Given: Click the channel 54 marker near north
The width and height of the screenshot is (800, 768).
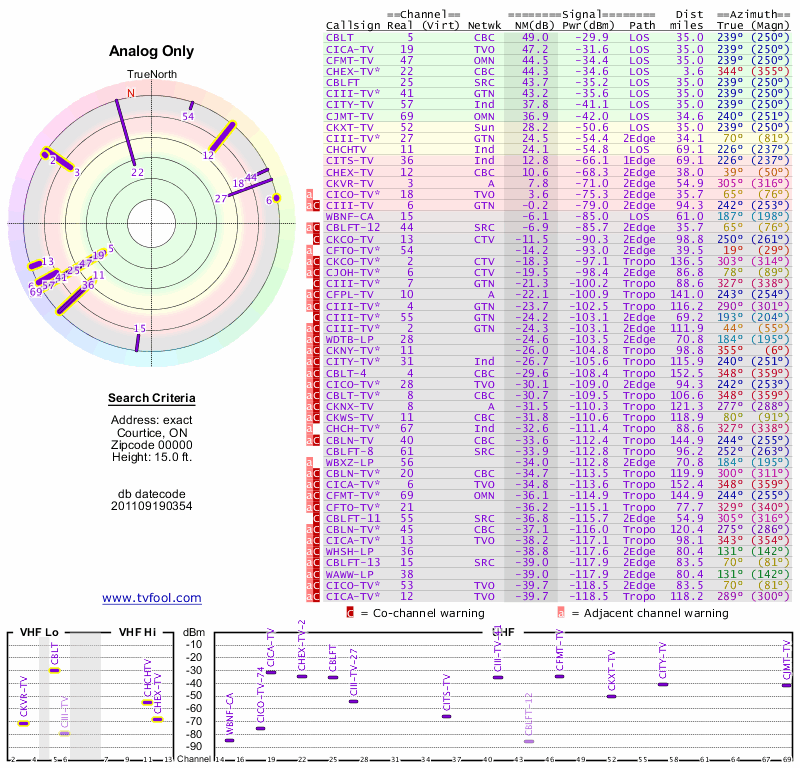Looking at the screenshot, I should [191, 106].
